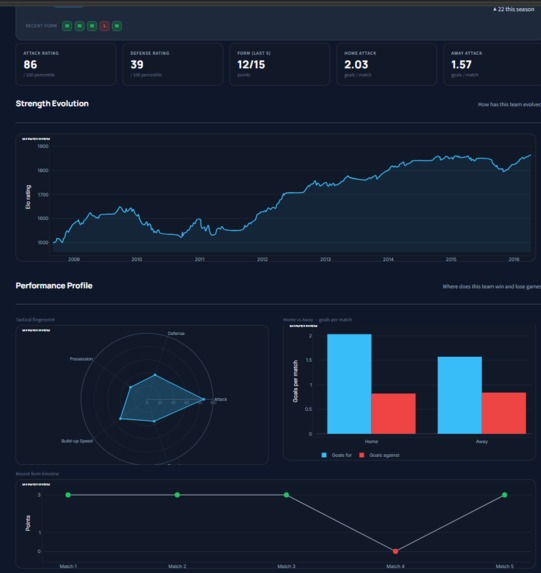The image size is (541, 573).
Task: Click the Home goals against red bar
Action: coord(394,414)
